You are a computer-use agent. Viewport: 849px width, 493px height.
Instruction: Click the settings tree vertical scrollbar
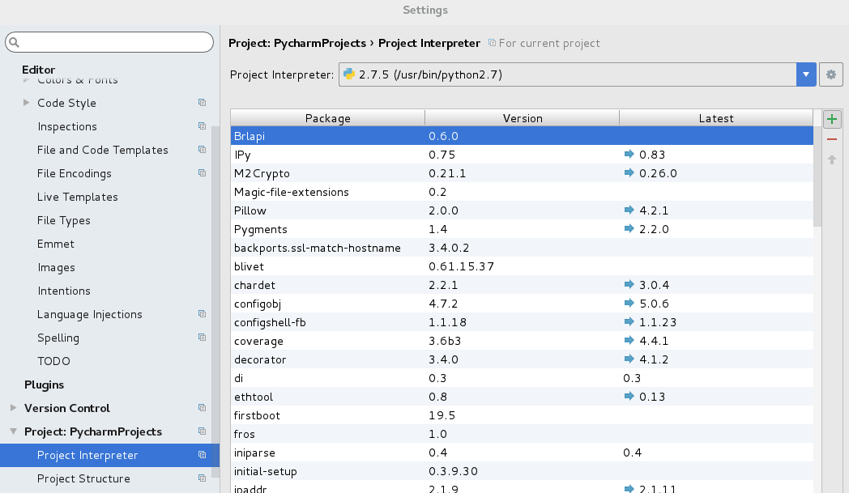pos(215,300)
